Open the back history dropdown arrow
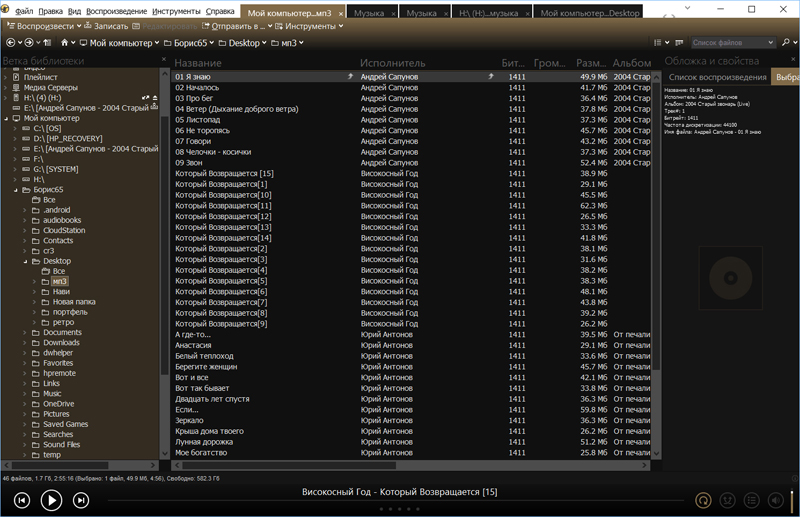Image resolution: width=800 pixels, height=517 pixels. click(x=20, y=43)
